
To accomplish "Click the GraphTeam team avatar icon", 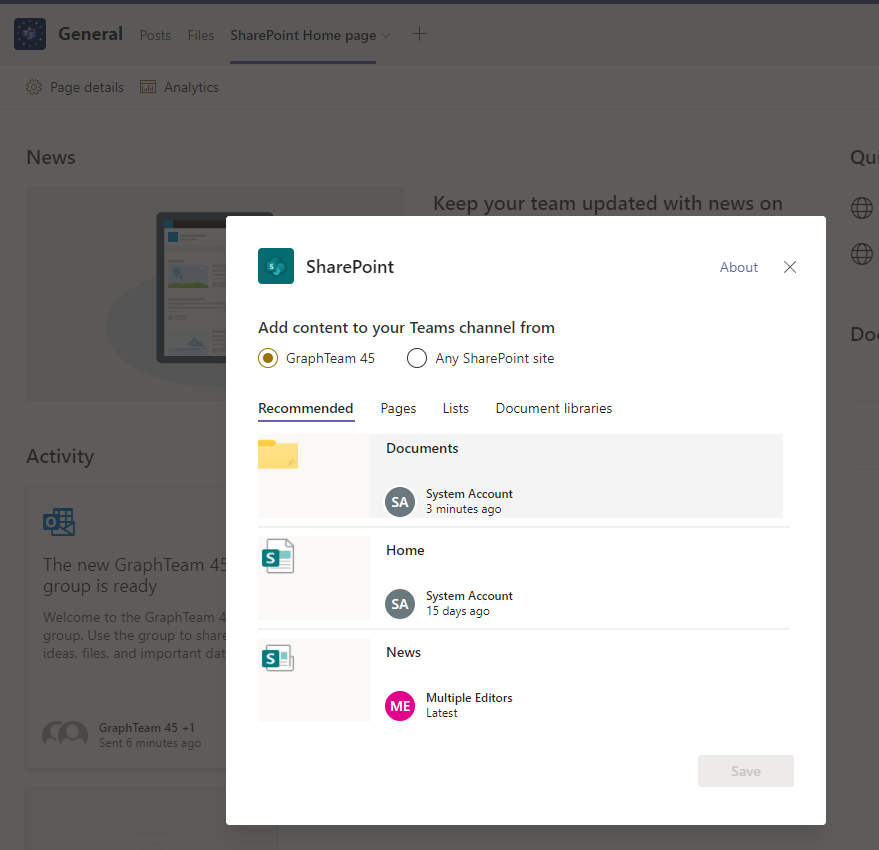I will (30, 35).
